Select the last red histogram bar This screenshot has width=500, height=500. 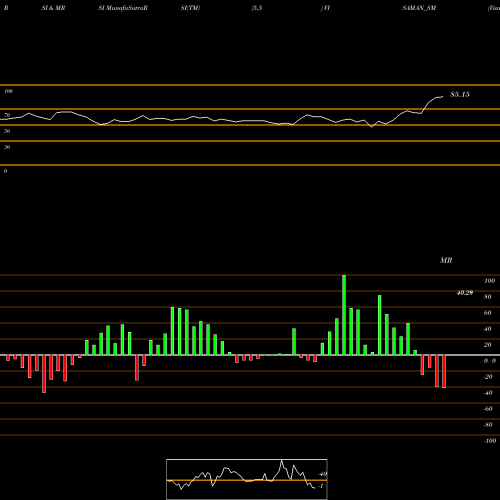click(x=444, y=371)
